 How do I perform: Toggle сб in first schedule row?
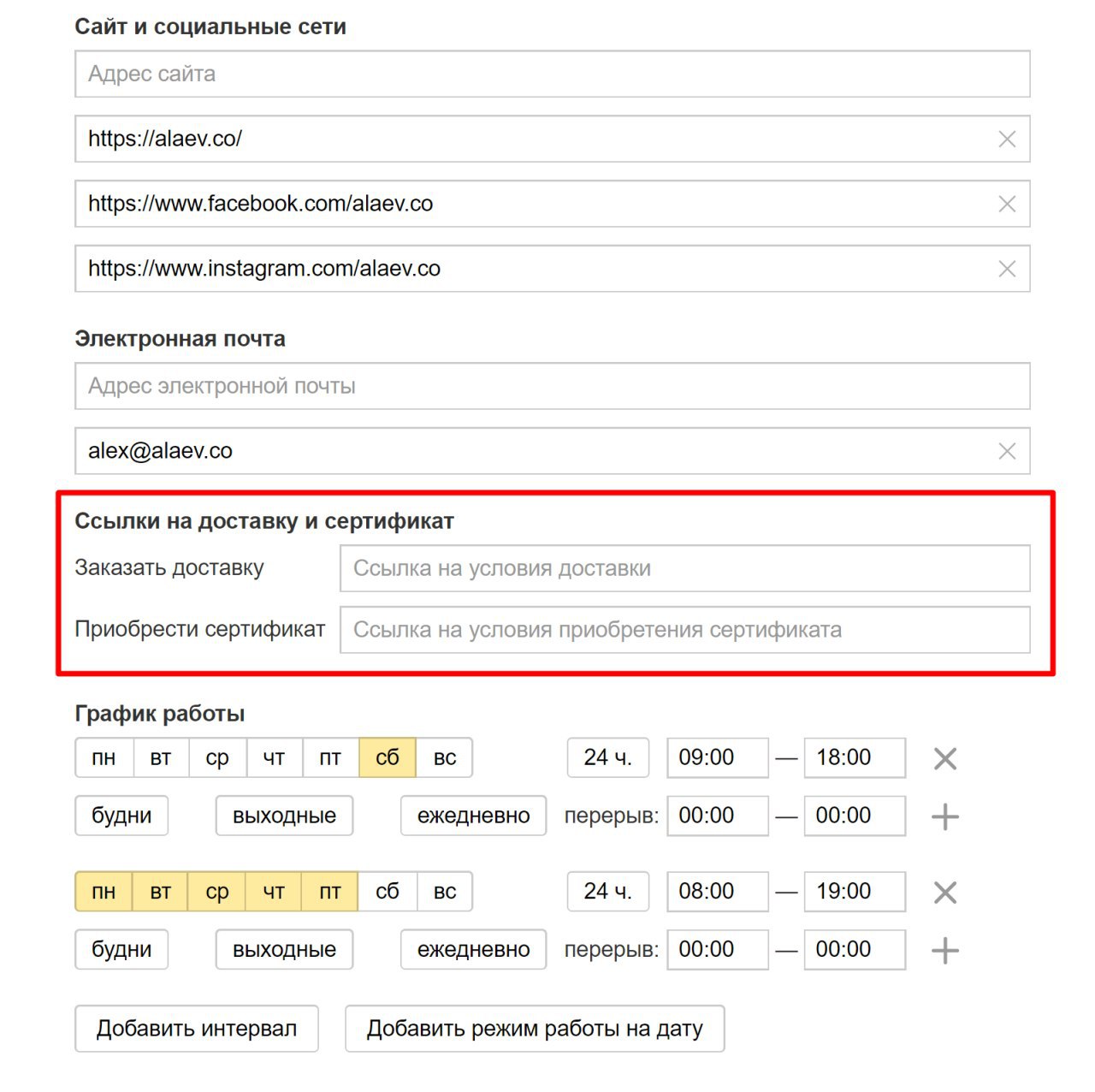point(388,757)
